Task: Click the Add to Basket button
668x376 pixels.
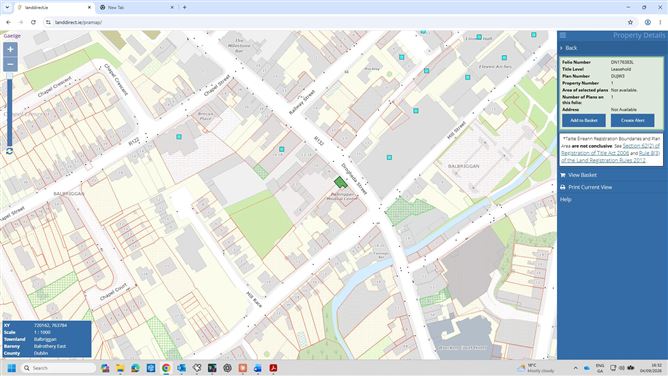Action: [x=584, y=121]
